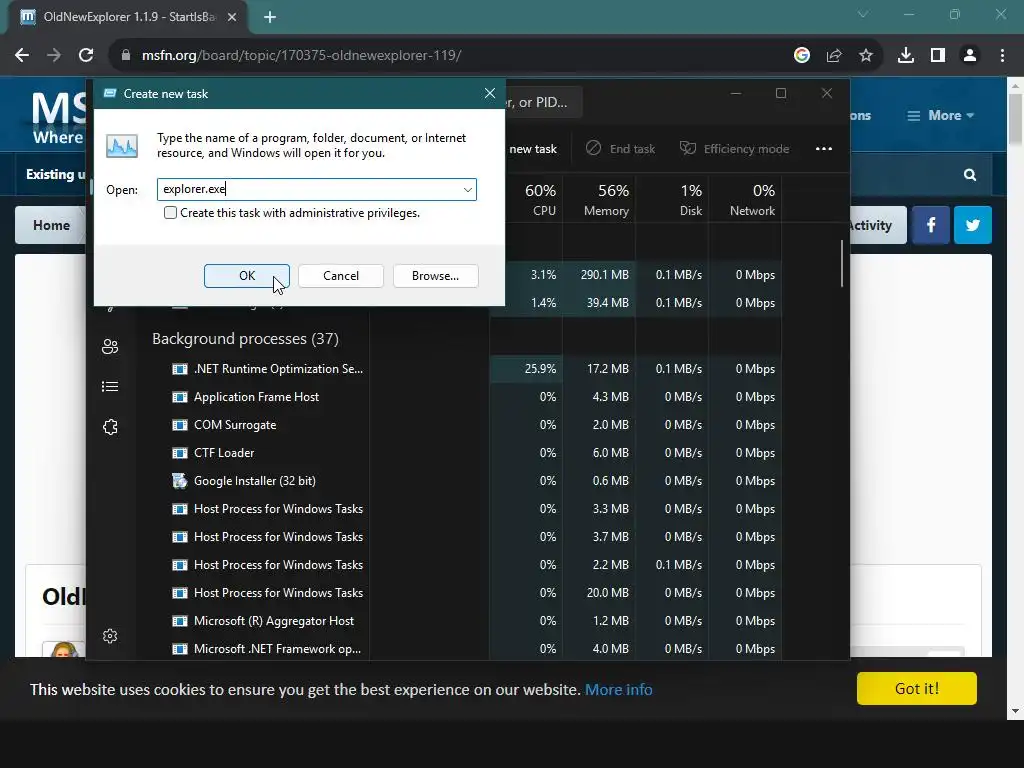The image size is (1024, 768).
Task: Click Got it! cookie button
Action: click(x=917, y=688)
